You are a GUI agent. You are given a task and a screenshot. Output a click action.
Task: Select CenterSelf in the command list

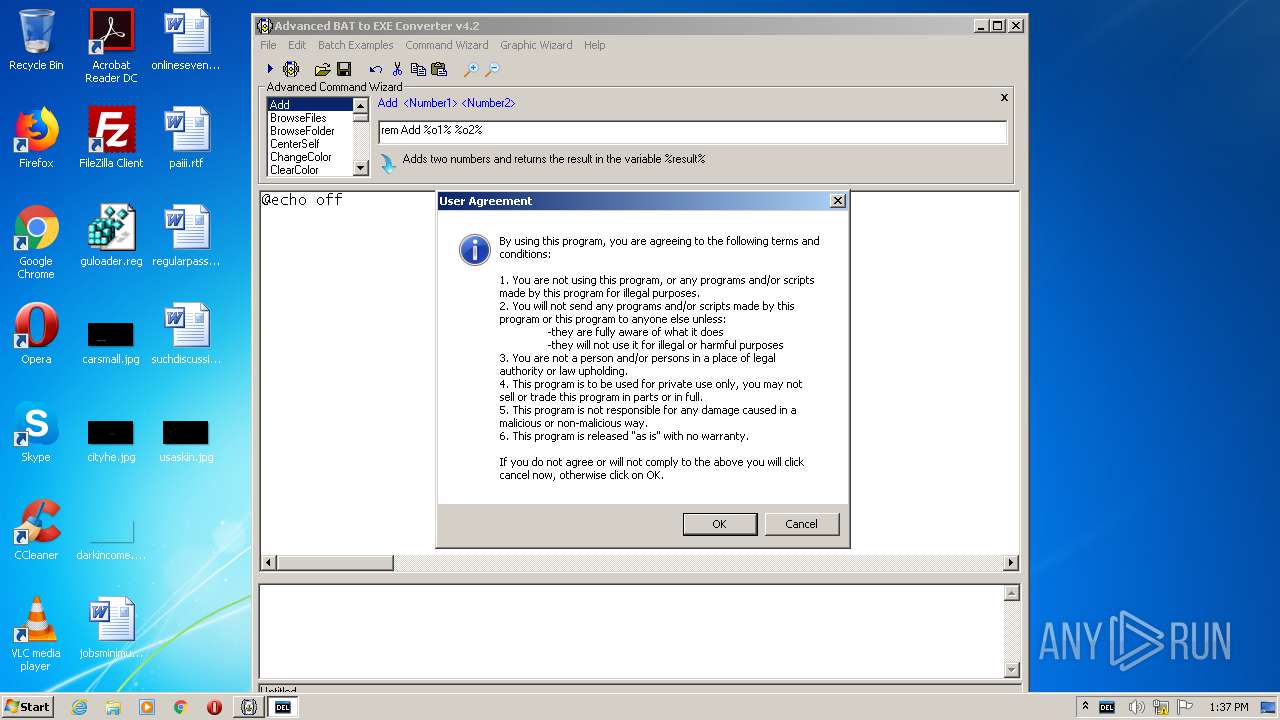(310, 144)
